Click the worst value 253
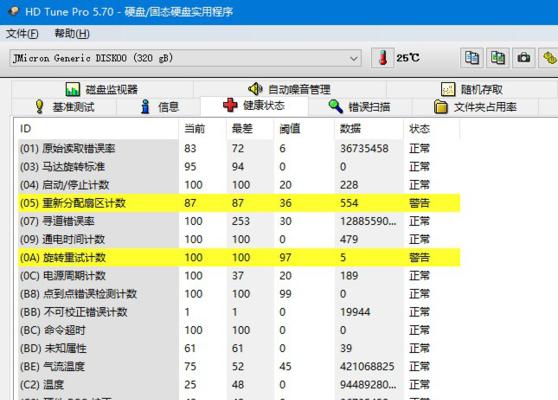This screenshot has height=400, width=558. (241, 221)
